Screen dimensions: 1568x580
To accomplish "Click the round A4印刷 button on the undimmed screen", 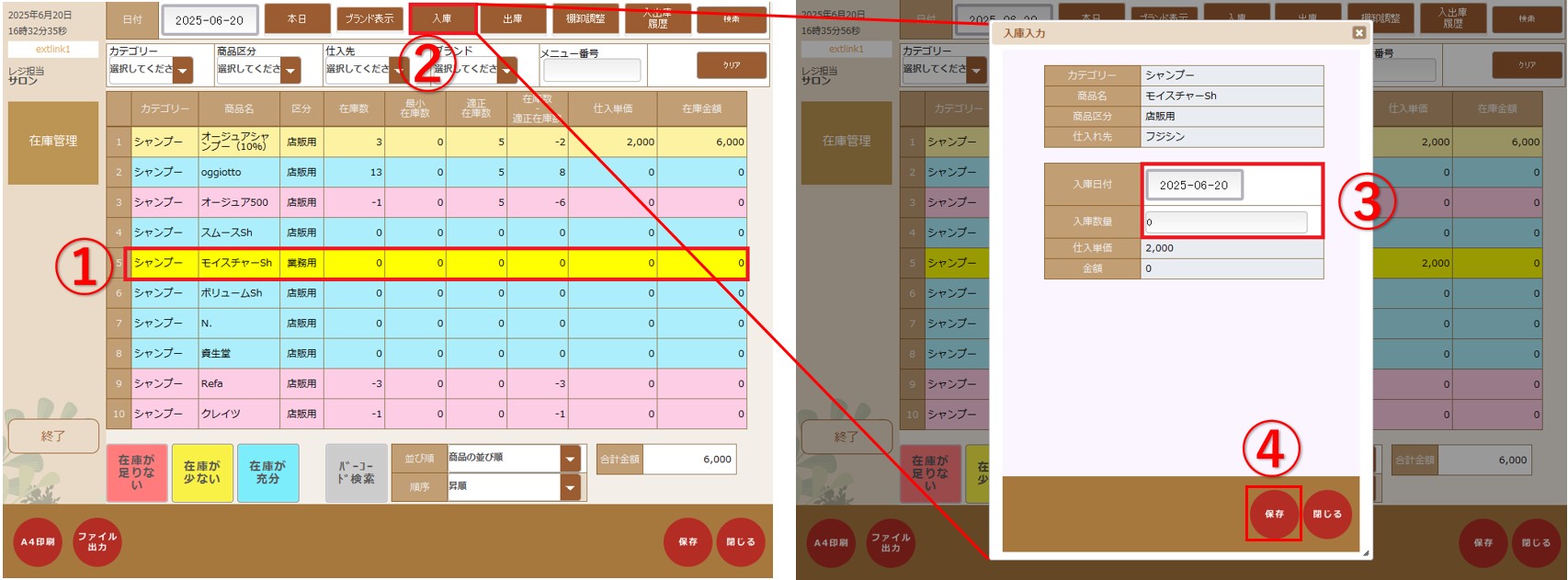I will 38,542.
